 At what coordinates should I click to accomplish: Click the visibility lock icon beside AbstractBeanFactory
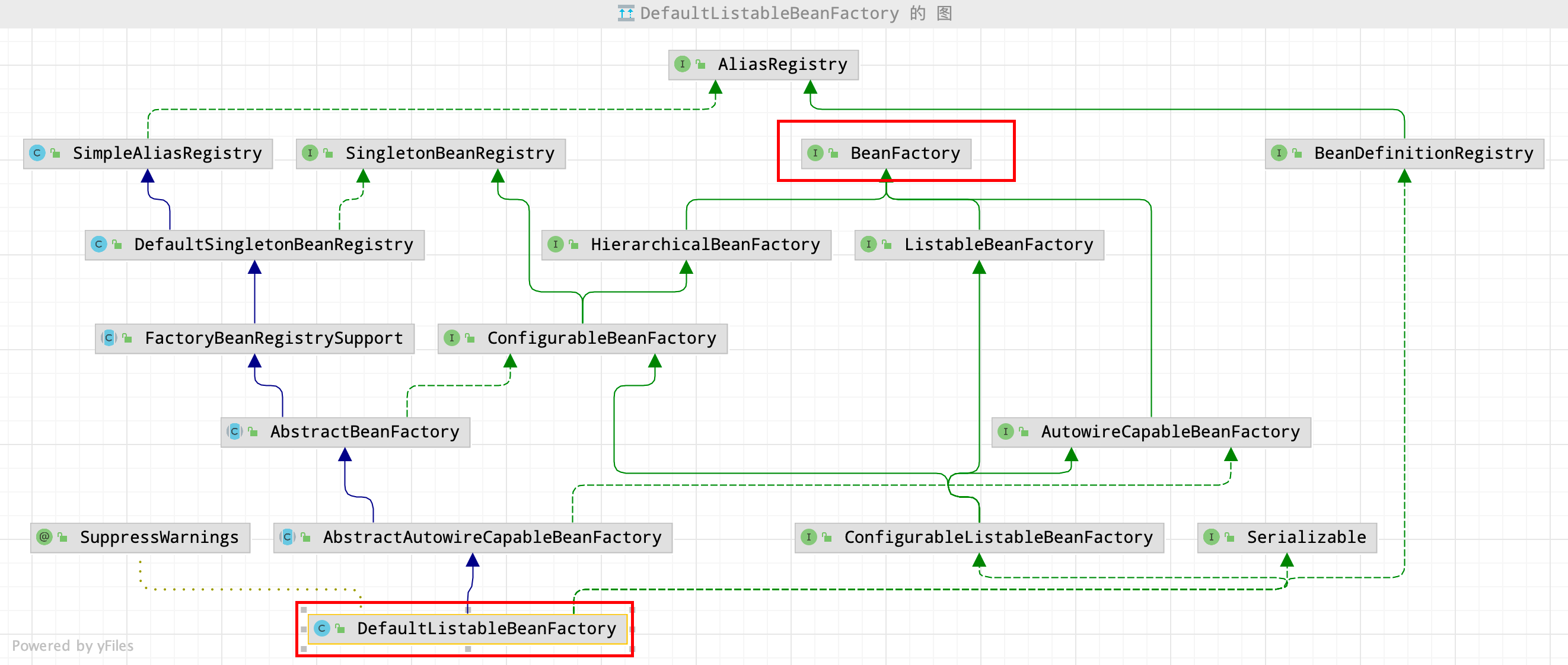253,432
